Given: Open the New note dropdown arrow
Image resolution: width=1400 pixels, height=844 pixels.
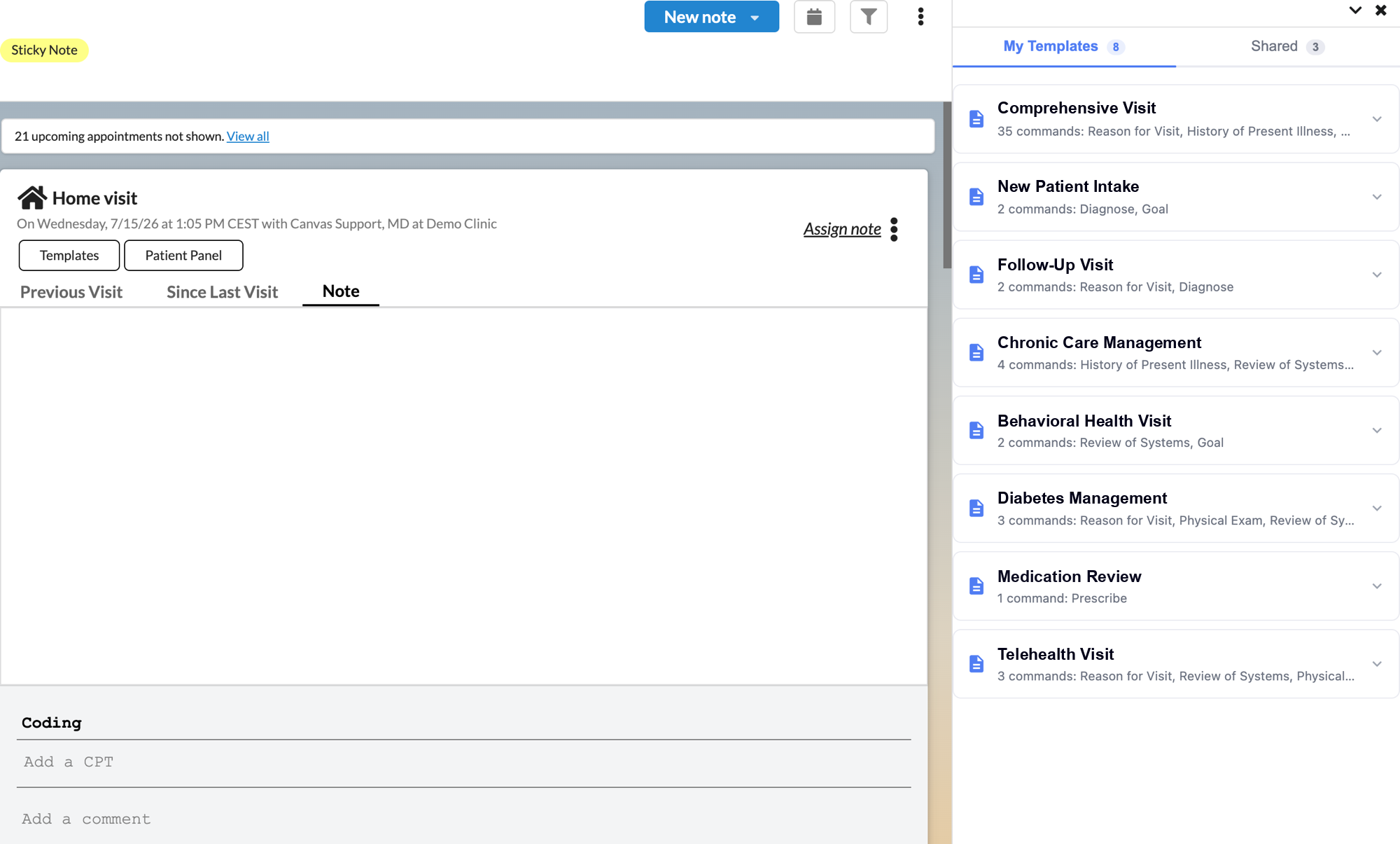Looking at the screenshot, I should [x=755, y=18].
